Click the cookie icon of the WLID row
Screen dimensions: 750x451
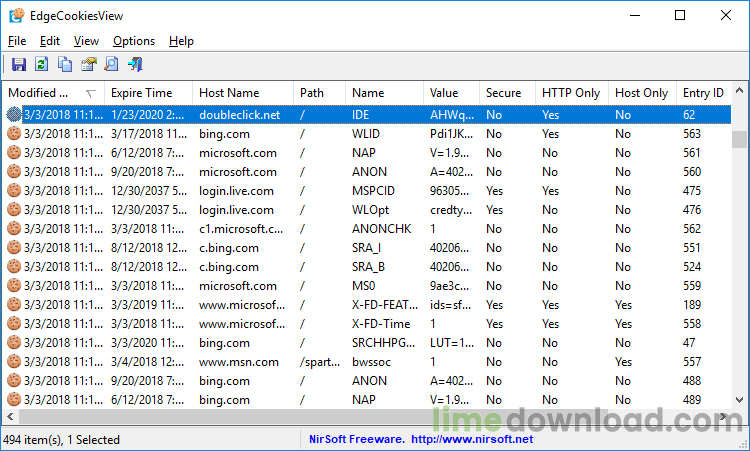tap(14, 134)
